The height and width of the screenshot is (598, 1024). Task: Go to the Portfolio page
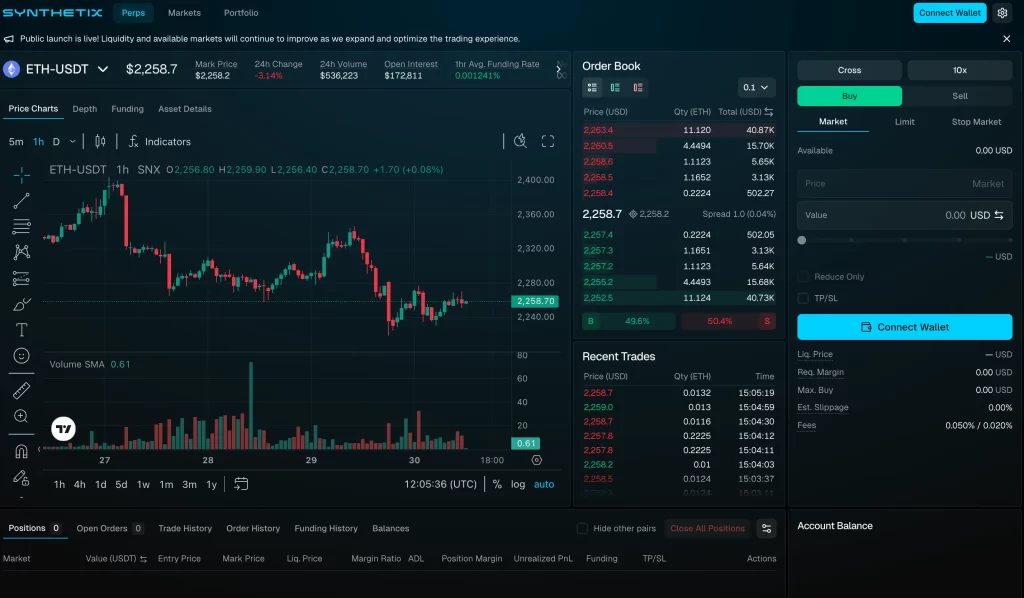tap(241, 13)
